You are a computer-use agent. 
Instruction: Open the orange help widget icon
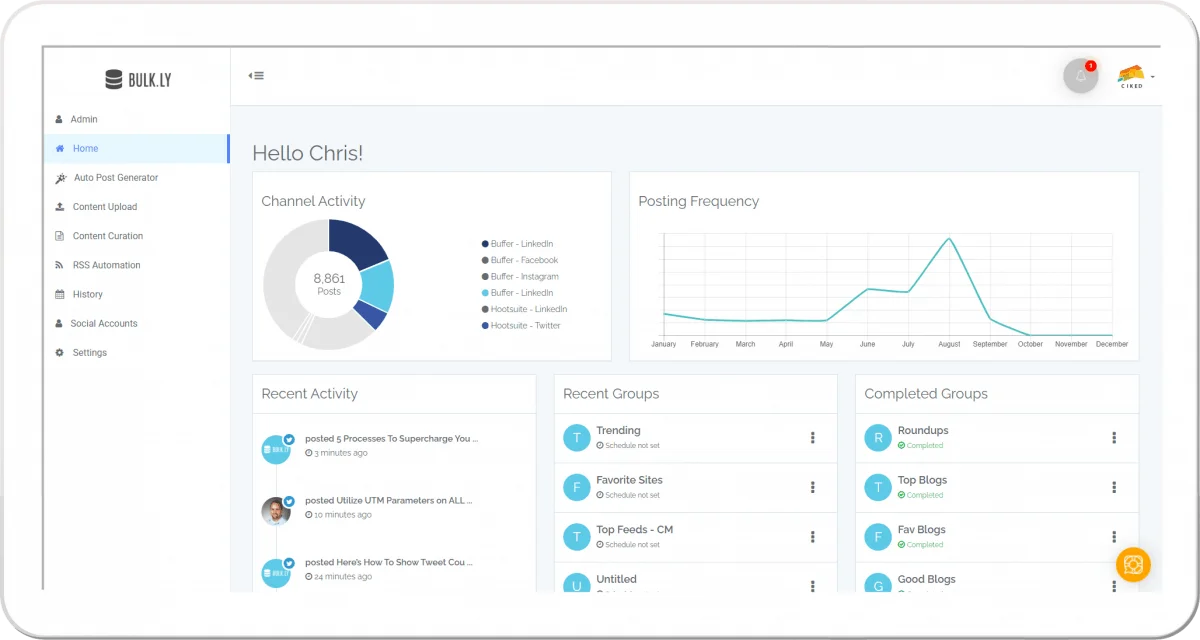[x=1133, y=565]
